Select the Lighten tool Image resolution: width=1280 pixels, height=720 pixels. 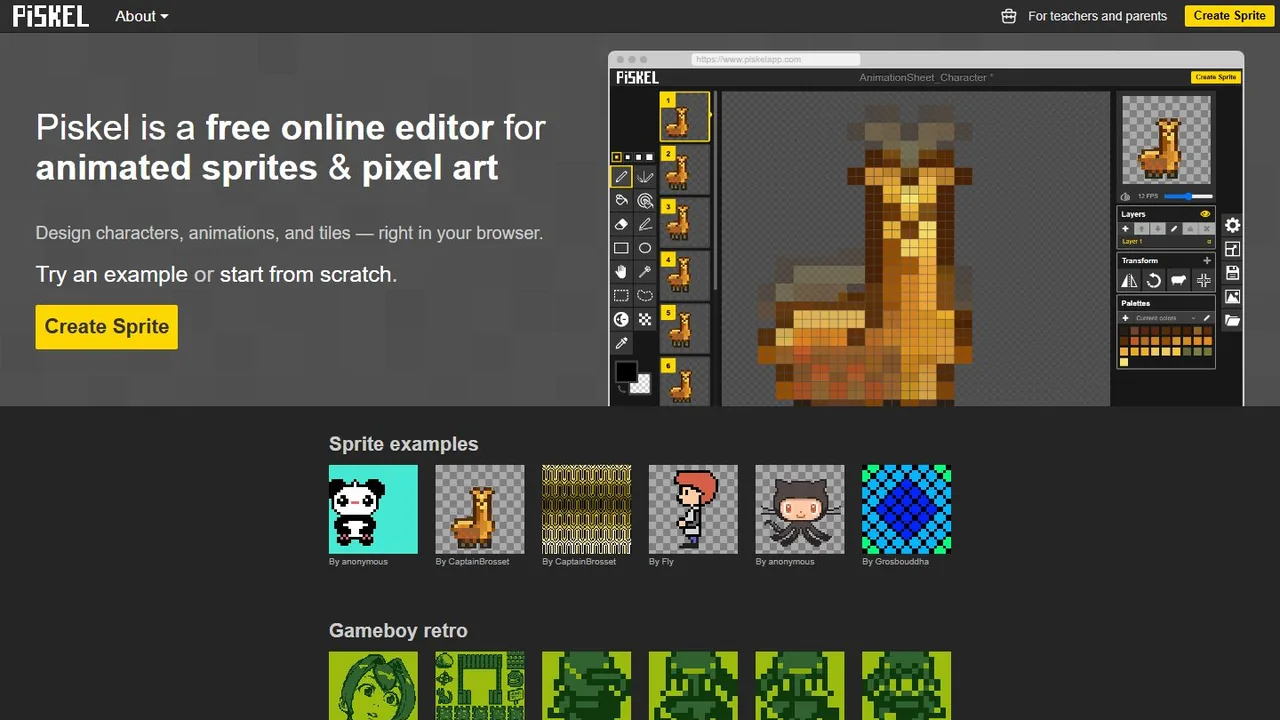(x=621, y=320)
